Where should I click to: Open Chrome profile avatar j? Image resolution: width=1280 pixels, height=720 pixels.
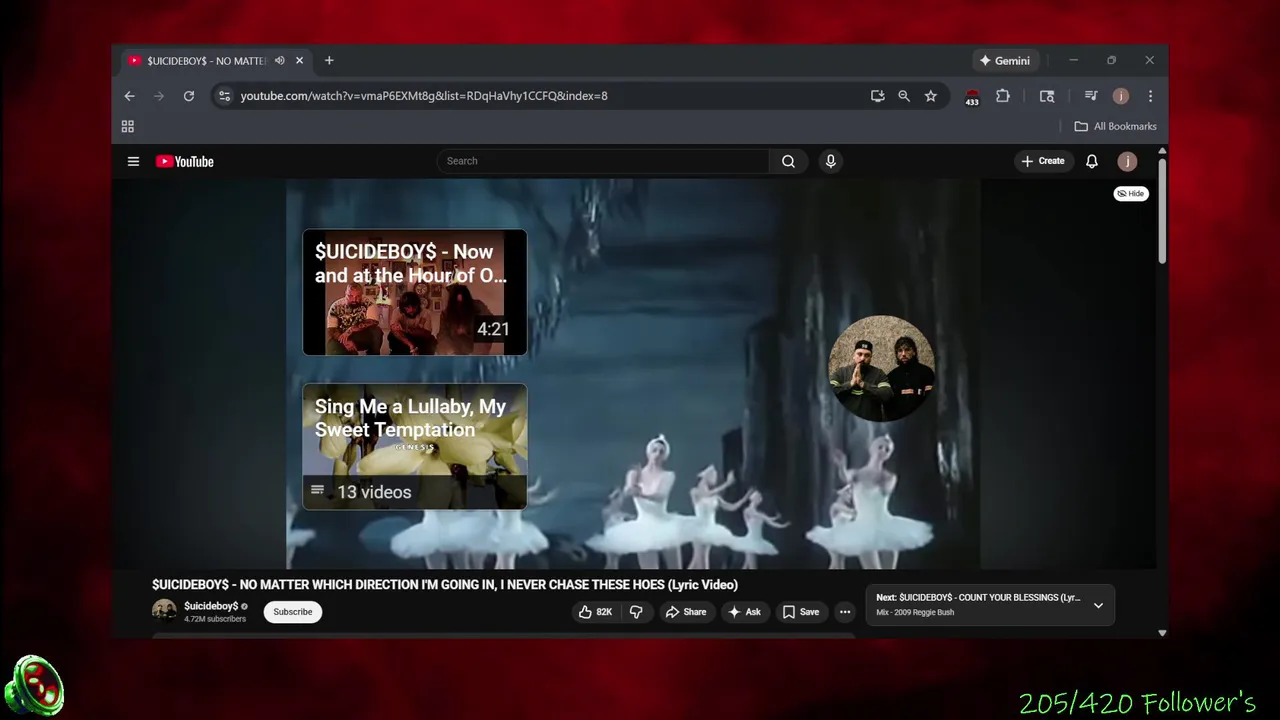pyautogui.click(x=1121, y=96)
